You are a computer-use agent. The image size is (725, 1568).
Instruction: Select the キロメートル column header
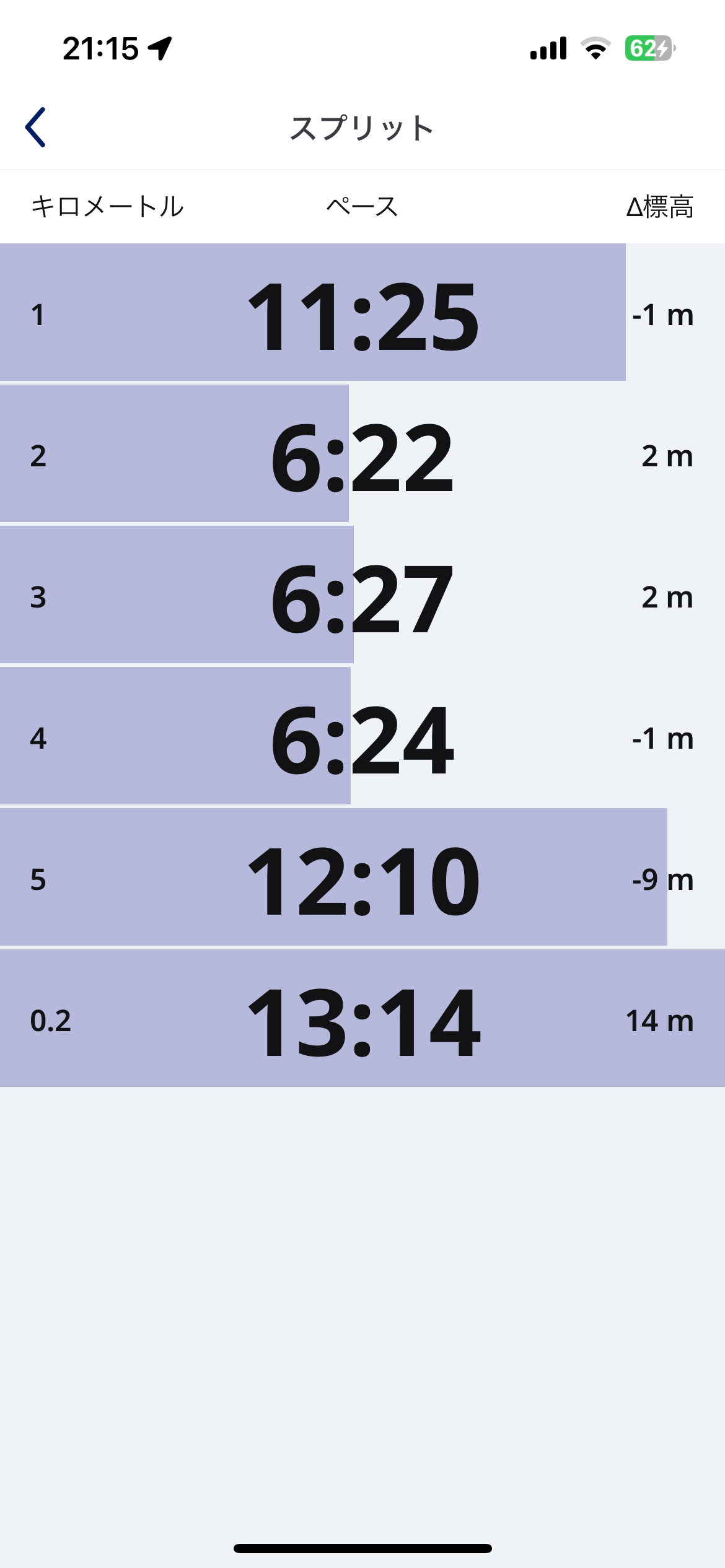[x=107, y=206]
